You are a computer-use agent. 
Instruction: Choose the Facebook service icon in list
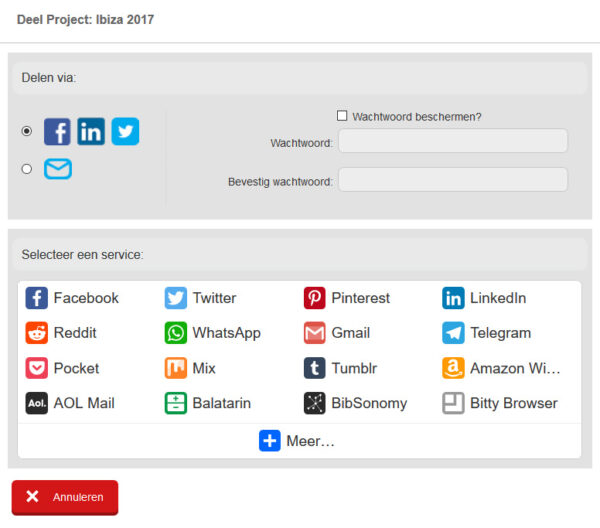click(37, 298)
